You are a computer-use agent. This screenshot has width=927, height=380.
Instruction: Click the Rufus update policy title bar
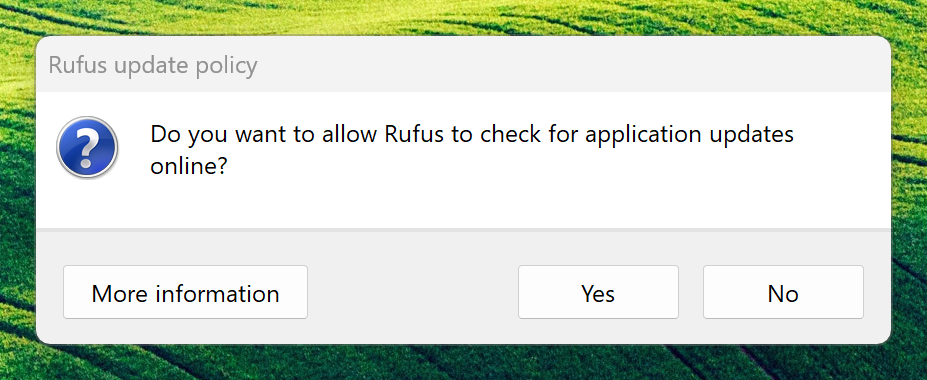[x=464, y=64]
